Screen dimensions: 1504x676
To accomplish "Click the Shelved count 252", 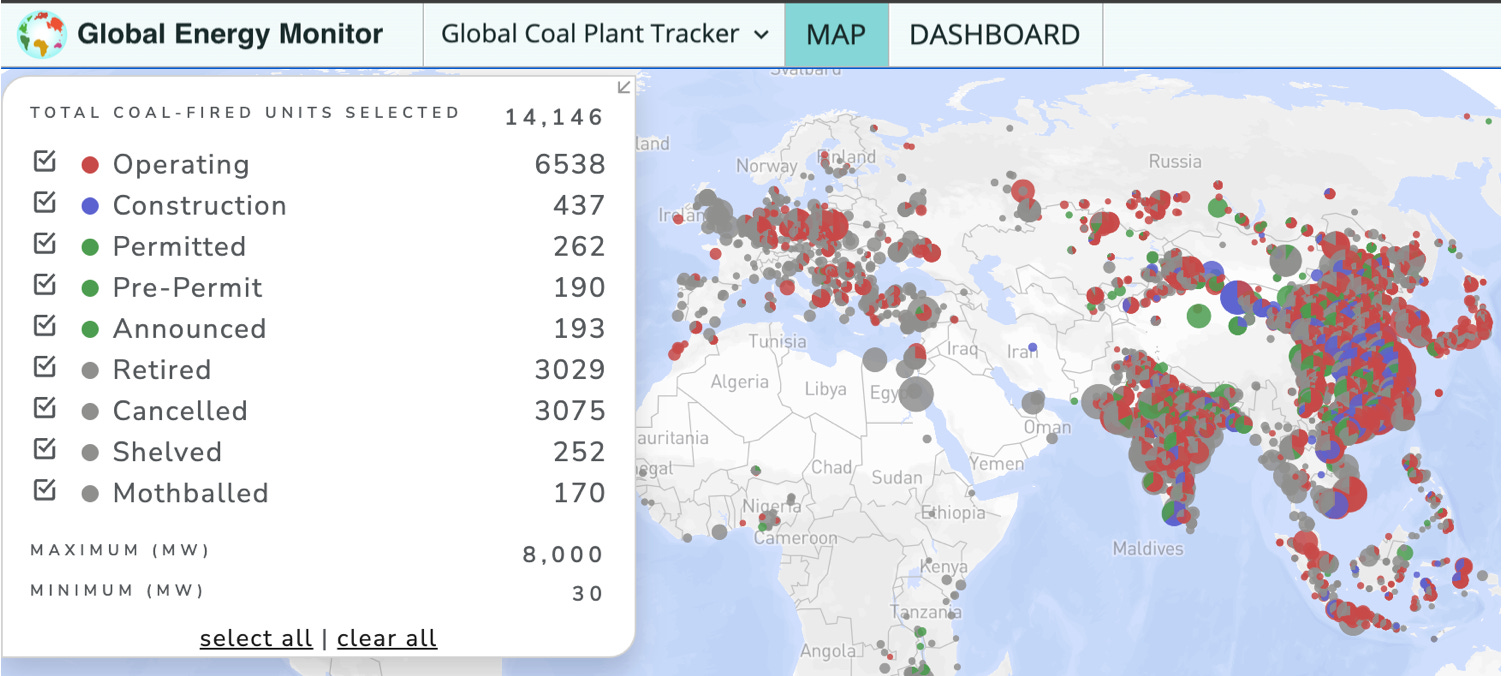I will click(x=579, y=451).
